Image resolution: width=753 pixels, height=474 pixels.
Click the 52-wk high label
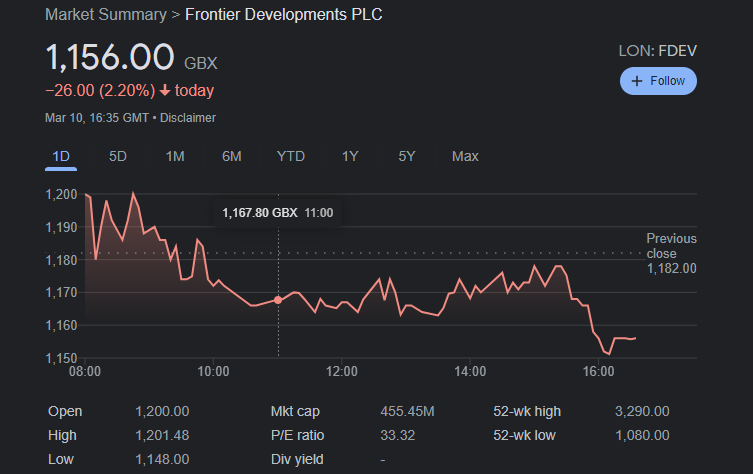[527, 412]
